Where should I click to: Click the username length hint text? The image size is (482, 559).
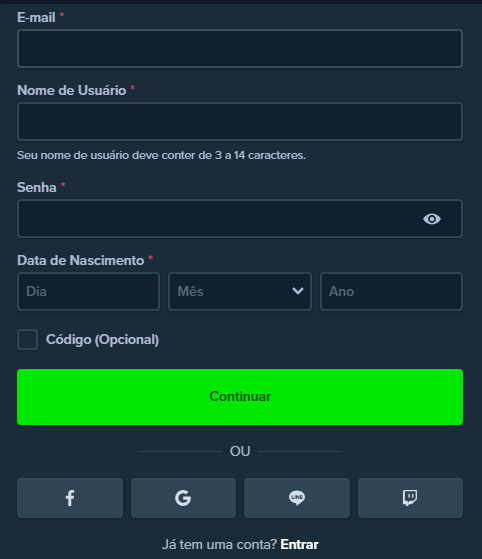point(161,155)
